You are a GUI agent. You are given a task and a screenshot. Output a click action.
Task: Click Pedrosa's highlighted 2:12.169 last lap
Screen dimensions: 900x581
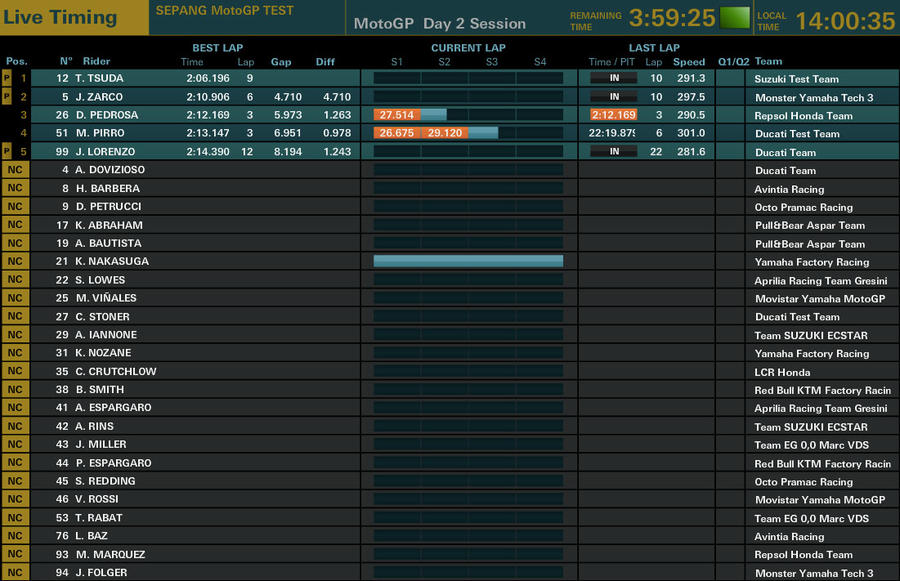coord(614,115)
